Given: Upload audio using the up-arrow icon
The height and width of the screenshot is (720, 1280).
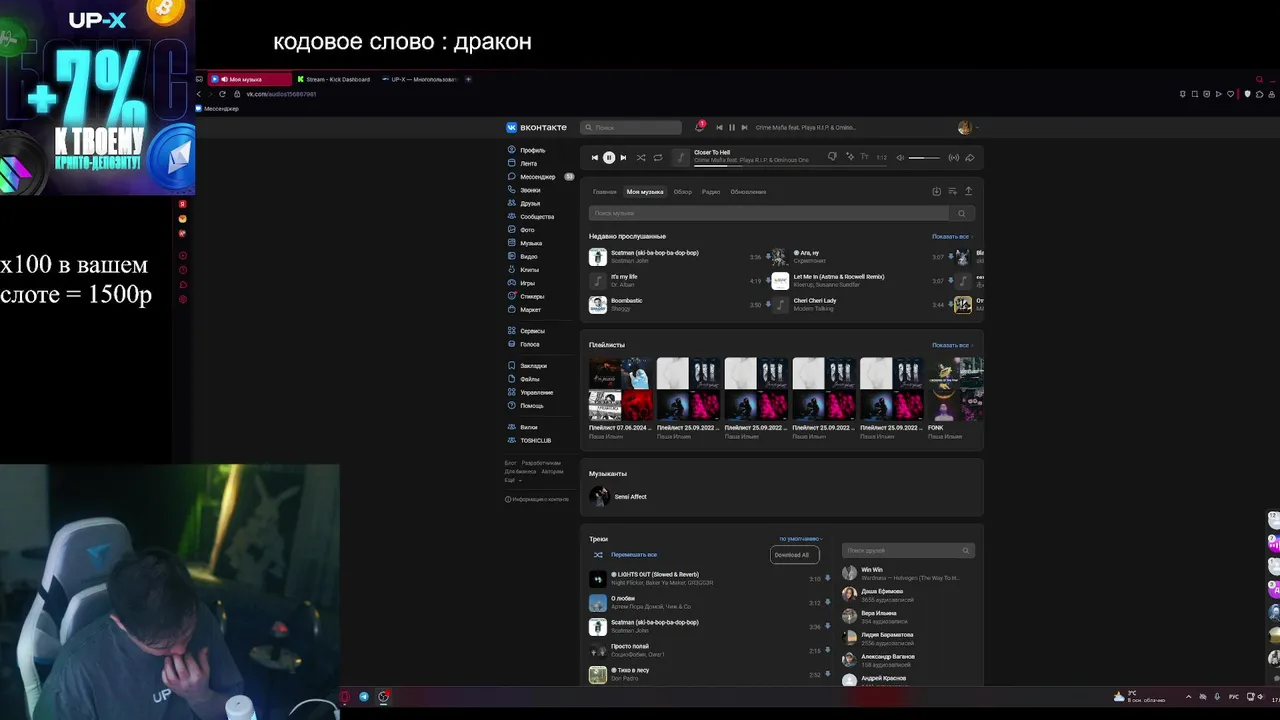Looking at the screenshot, I should (968, 191).
